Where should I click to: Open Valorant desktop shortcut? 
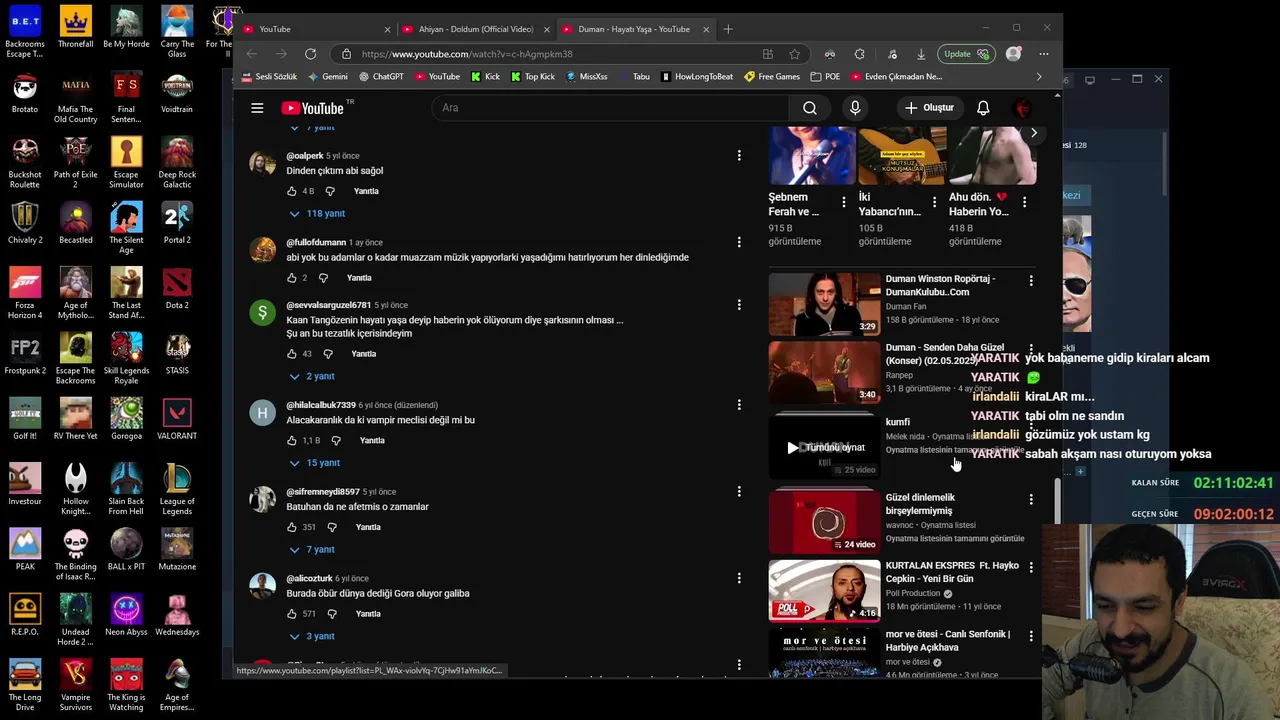point(177,418)
